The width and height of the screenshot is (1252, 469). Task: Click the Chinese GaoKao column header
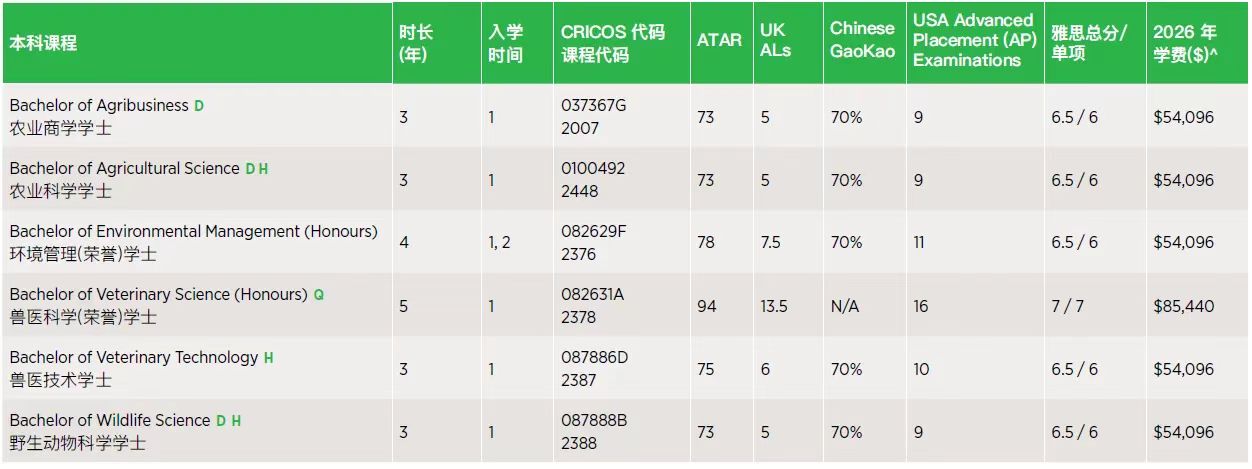click(x=862, y=40)
